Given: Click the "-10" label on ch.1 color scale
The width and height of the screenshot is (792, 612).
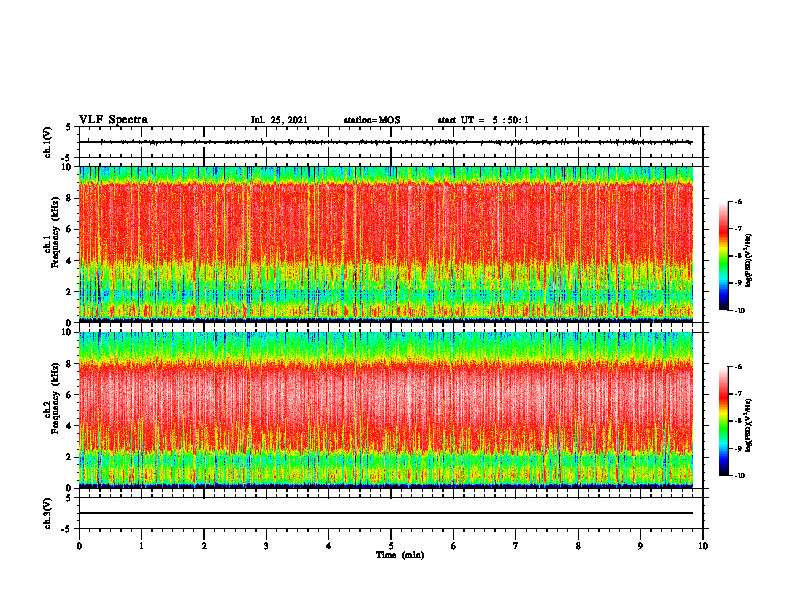Looking at the screenshot, I should point(740,311).
